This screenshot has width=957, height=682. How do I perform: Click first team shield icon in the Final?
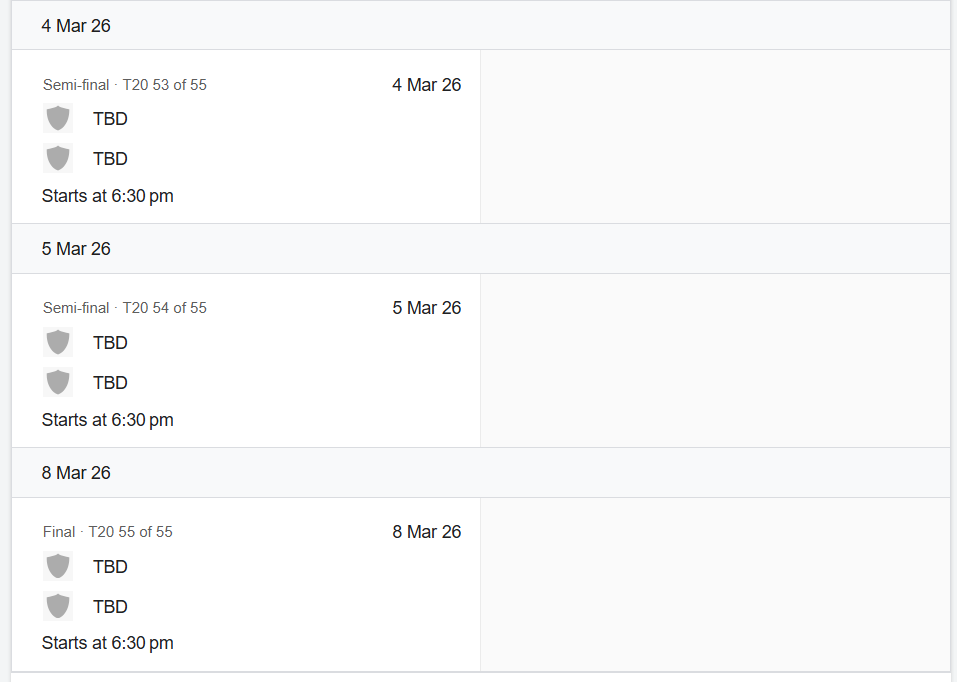(x=58, y=566)
